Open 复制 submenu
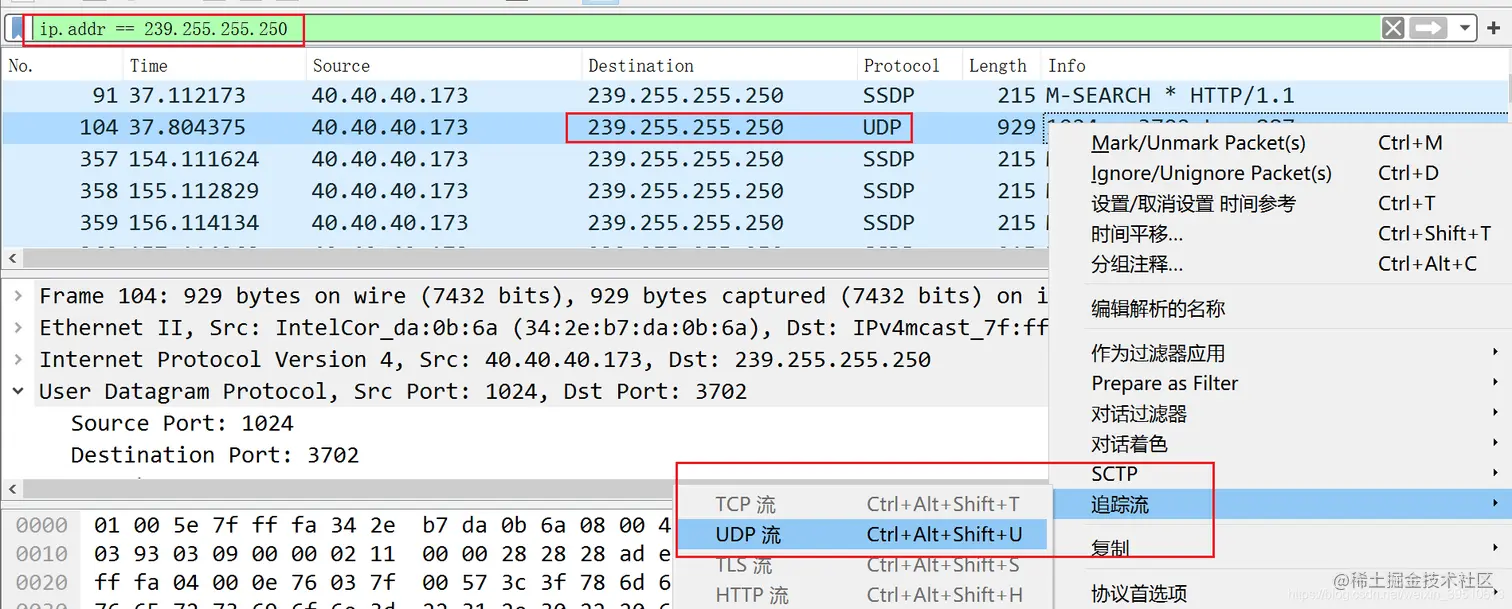This screenshot has width=1512, height=609. 1280,548
